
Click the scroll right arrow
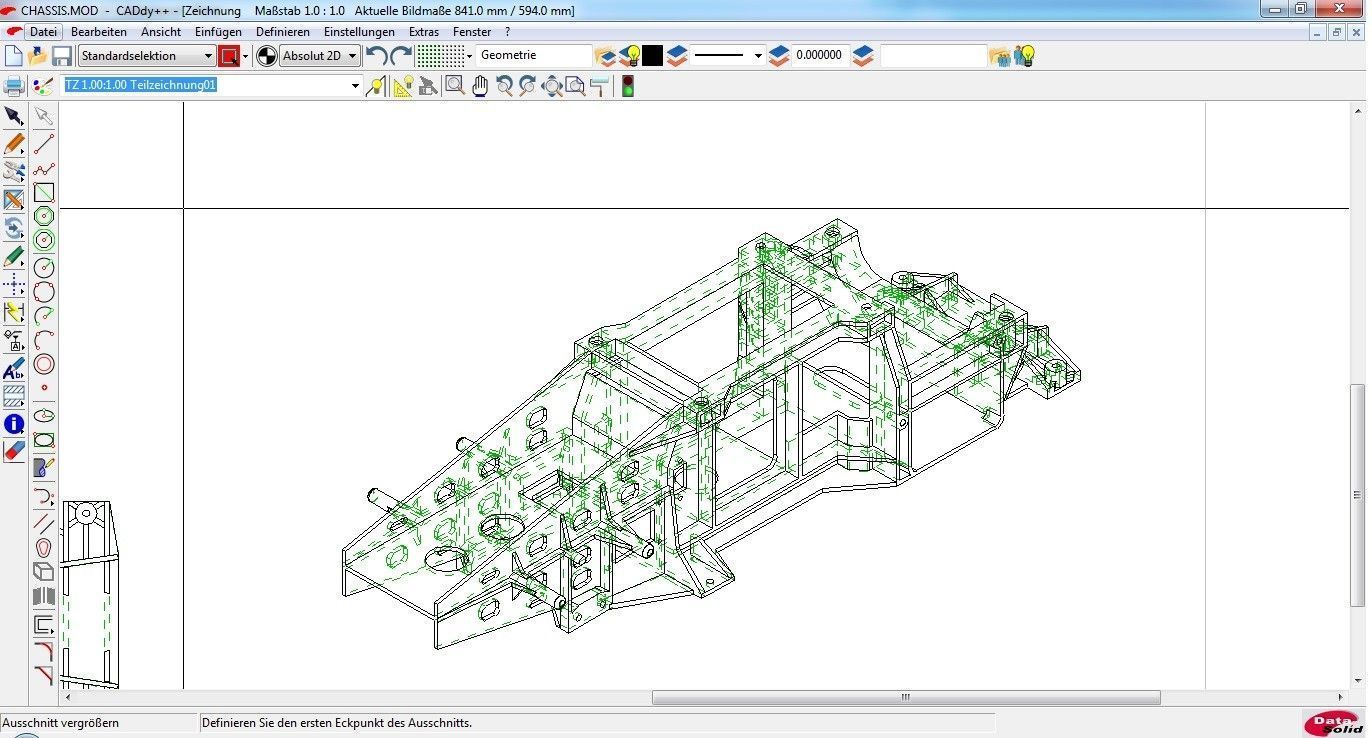(x=1341, y=697)
